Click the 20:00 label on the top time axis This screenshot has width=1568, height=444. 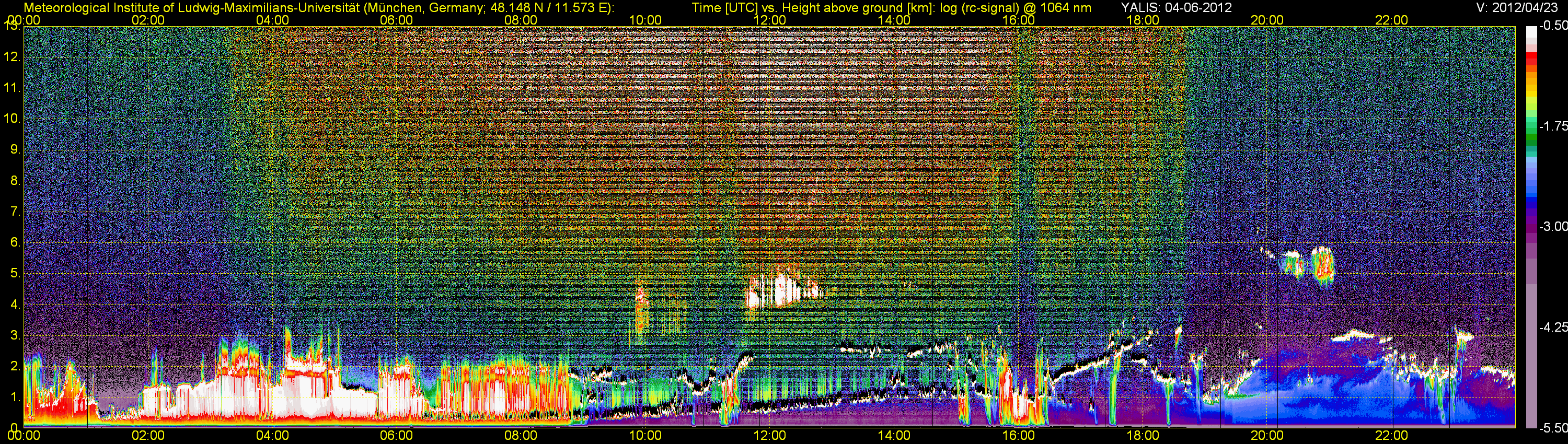(1267, 20)
